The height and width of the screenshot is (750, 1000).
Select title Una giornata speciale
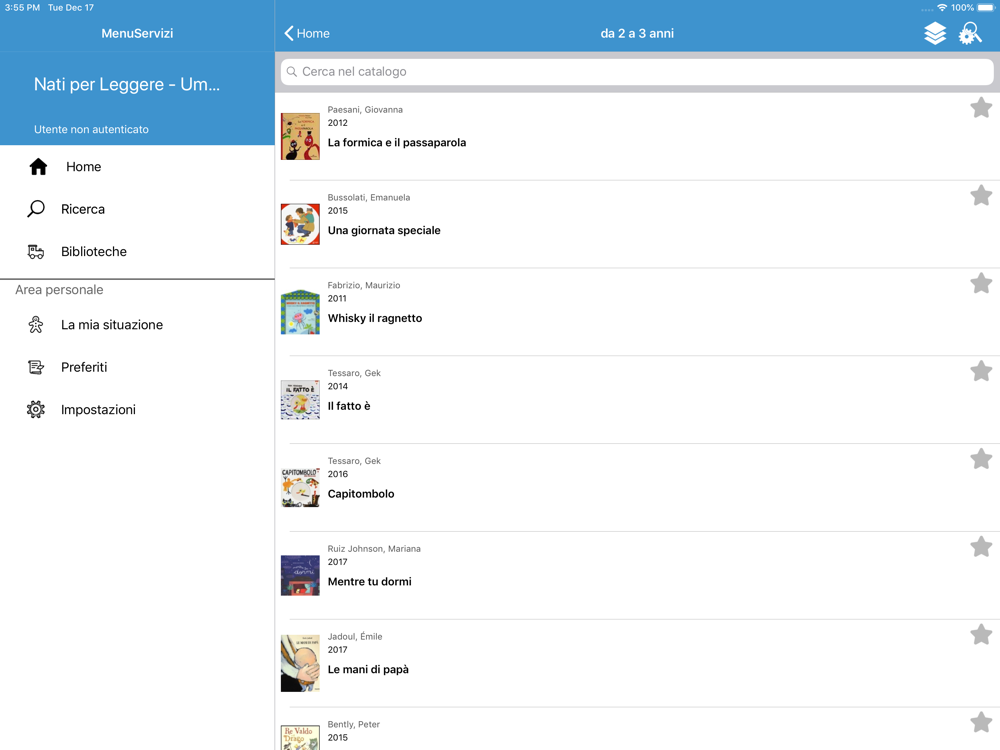click(384, 231)
